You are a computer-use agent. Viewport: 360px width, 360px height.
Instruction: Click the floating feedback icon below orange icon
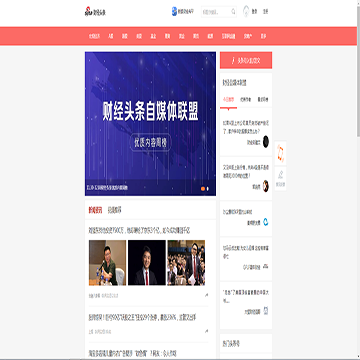(280, 178)
